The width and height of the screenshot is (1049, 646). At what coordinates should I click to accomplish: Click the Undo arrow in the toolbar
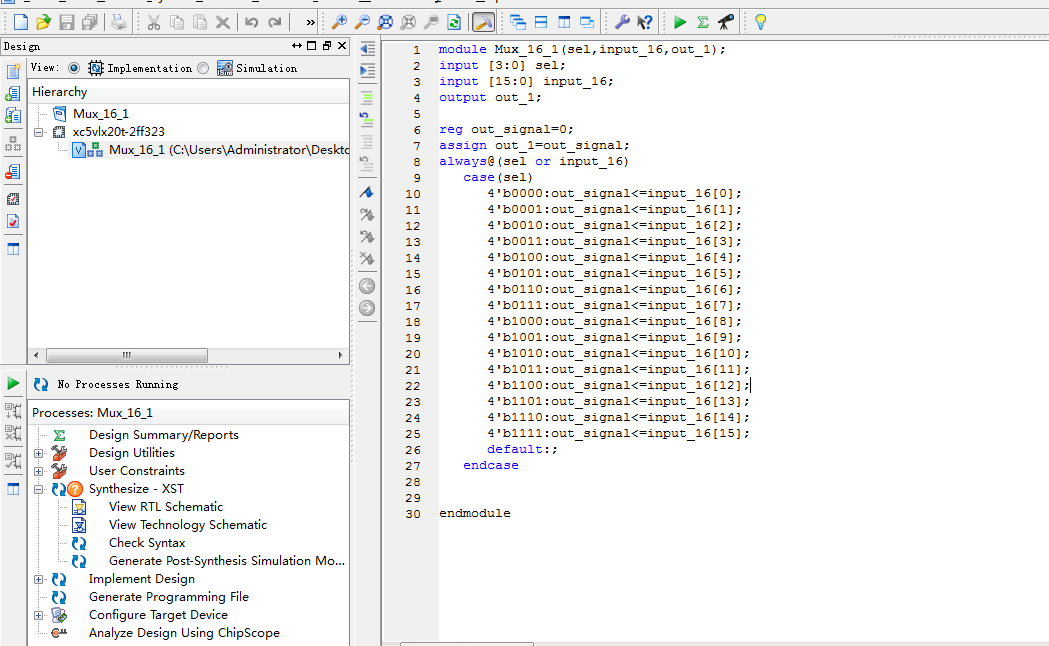(x=251, y=22)
